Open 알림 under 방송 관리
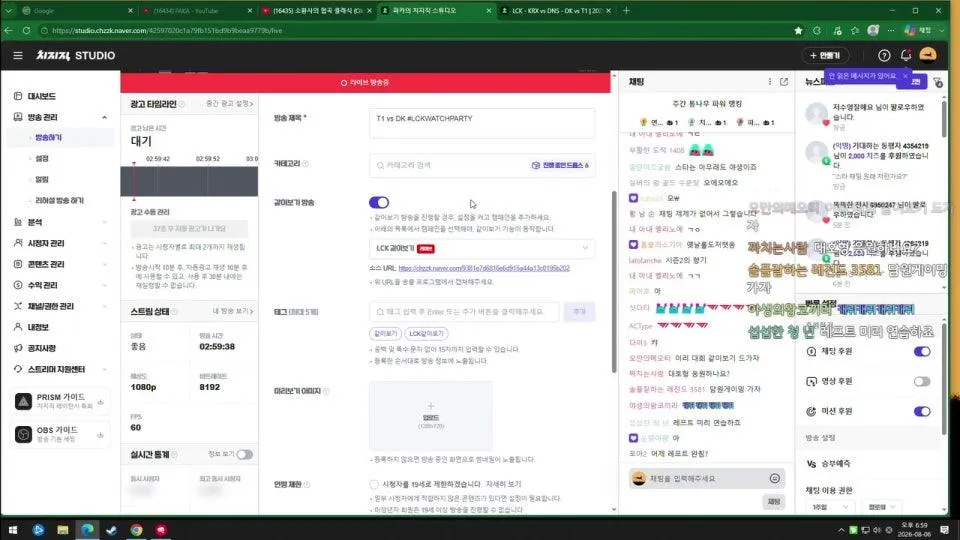 click(42, 179)
